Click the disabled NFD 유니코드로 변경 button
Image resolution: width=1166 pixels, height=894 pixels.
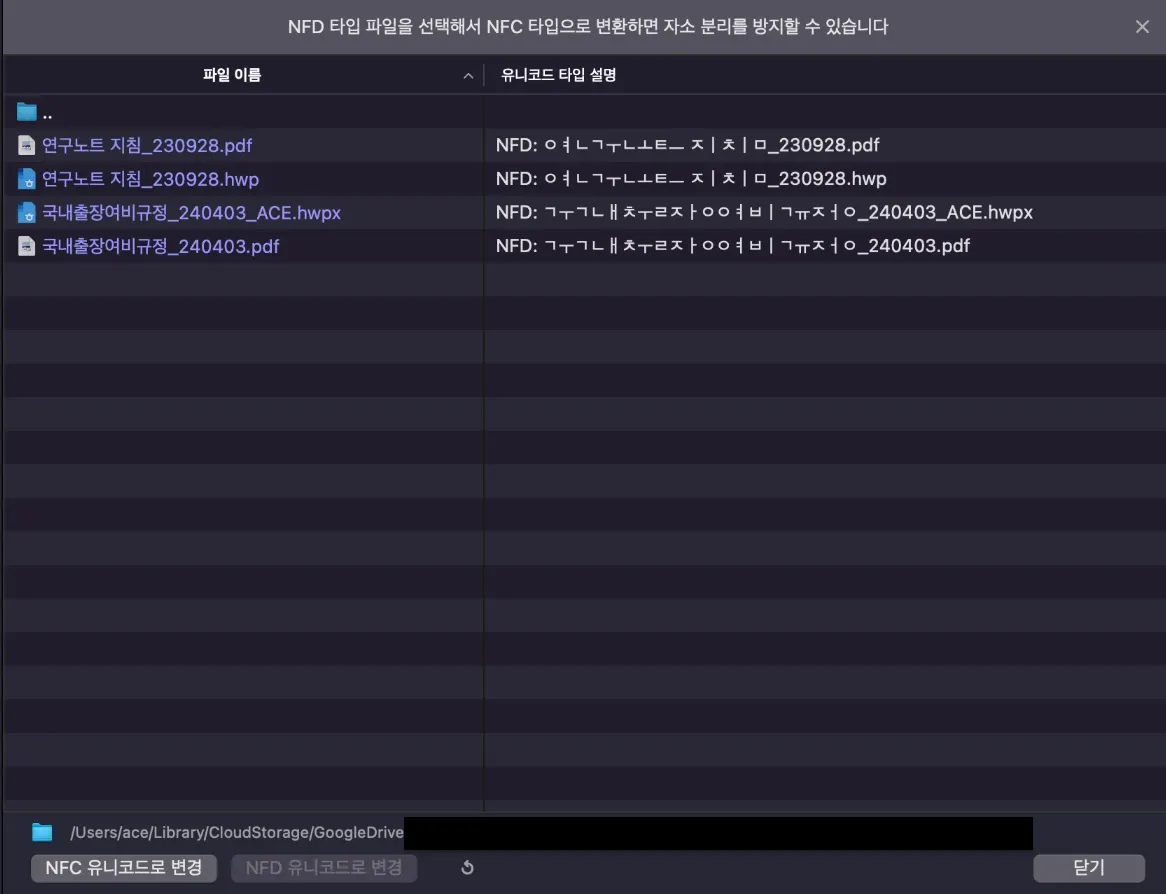323,868
